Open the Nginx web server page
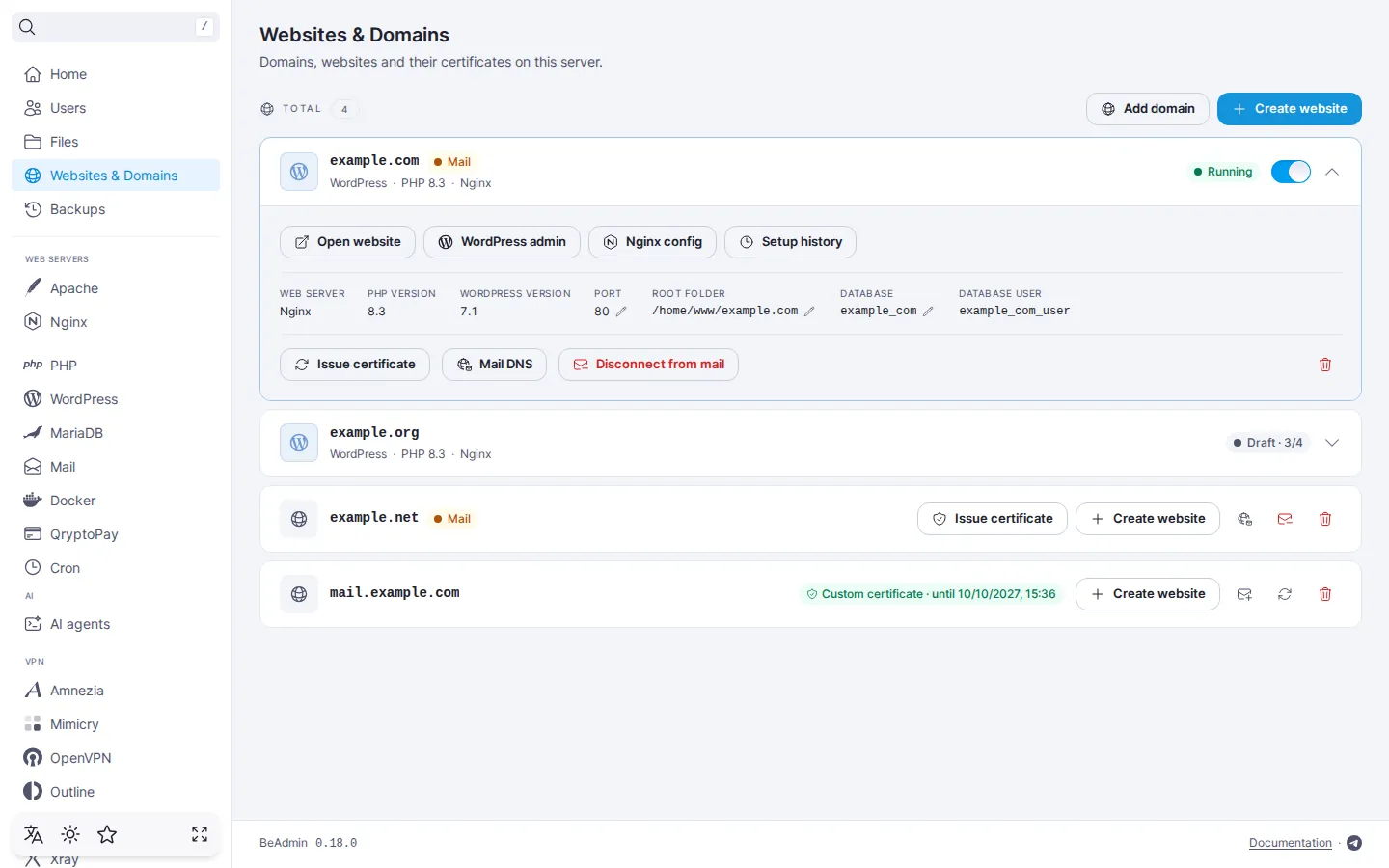This screenshot has width=1389, height=868. click(x=116, y=322)
